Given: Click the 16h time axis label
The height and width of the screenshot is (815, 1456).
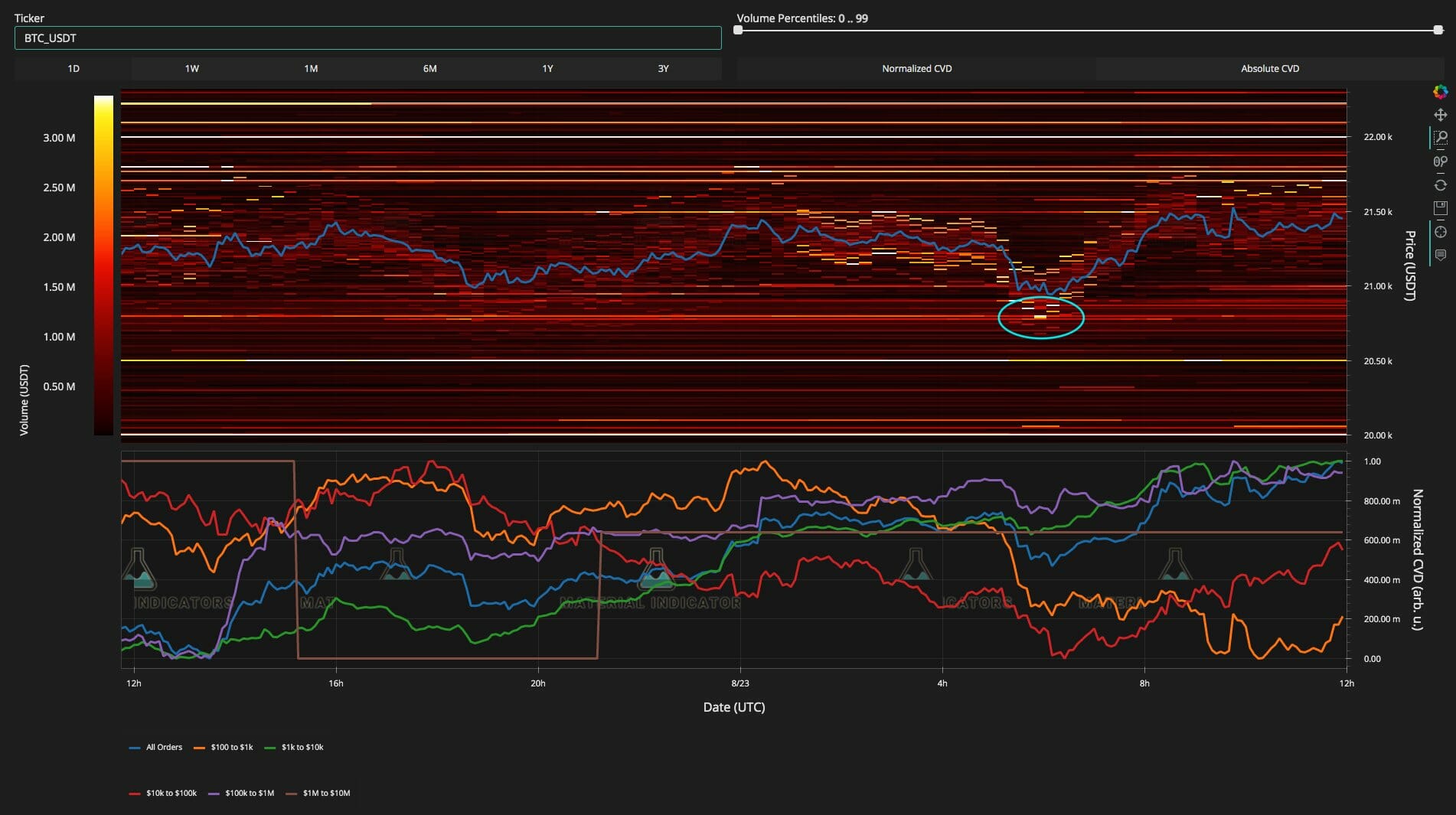Looking at the screenshot, I should [x=336, y=683].
